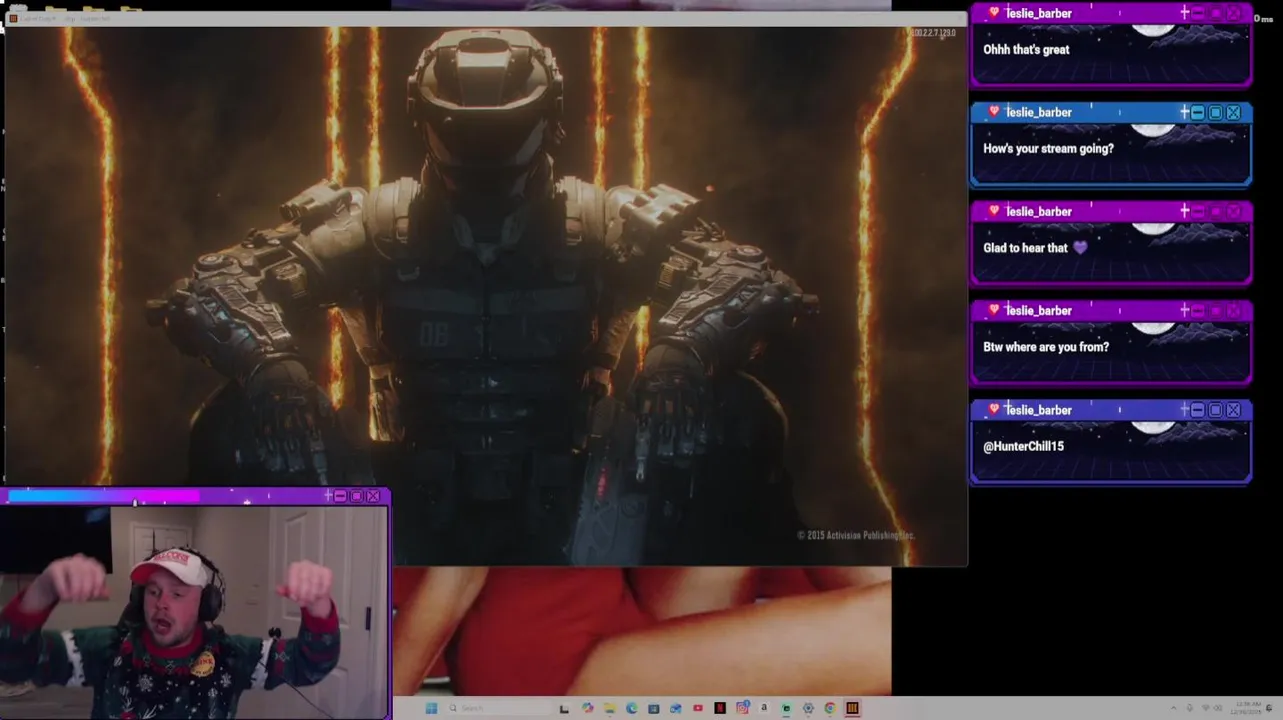Close the webcam overlay frame

[373, 496]
